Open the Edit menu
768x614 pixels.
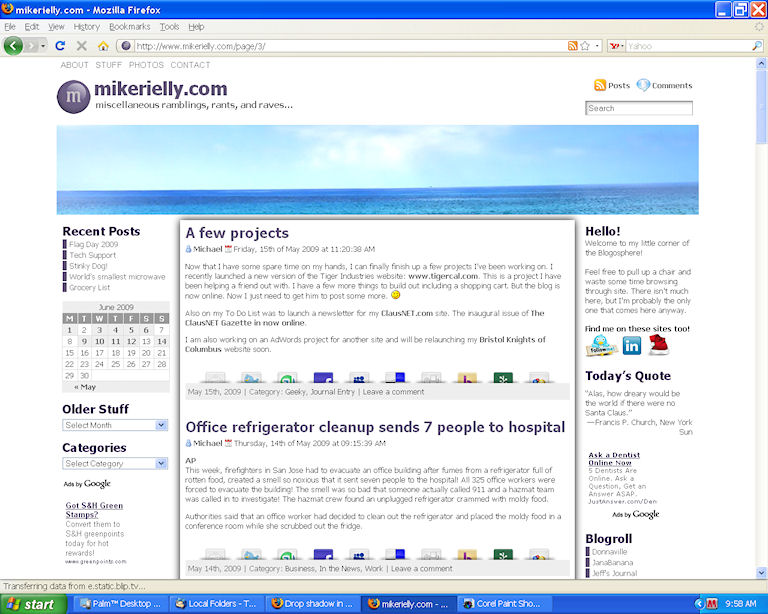pyautogui.click(x=32, y=26)
